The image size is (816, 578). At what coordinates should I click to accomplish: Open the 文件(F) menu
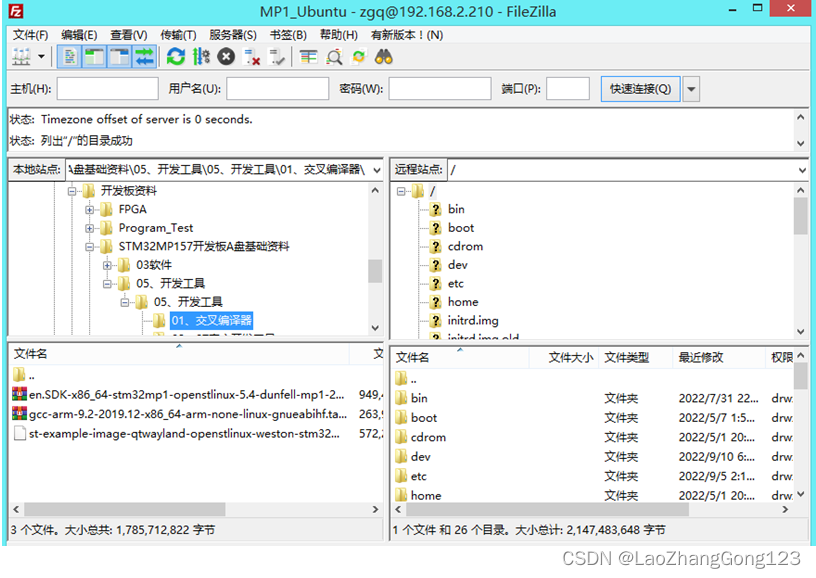(31, 35)
